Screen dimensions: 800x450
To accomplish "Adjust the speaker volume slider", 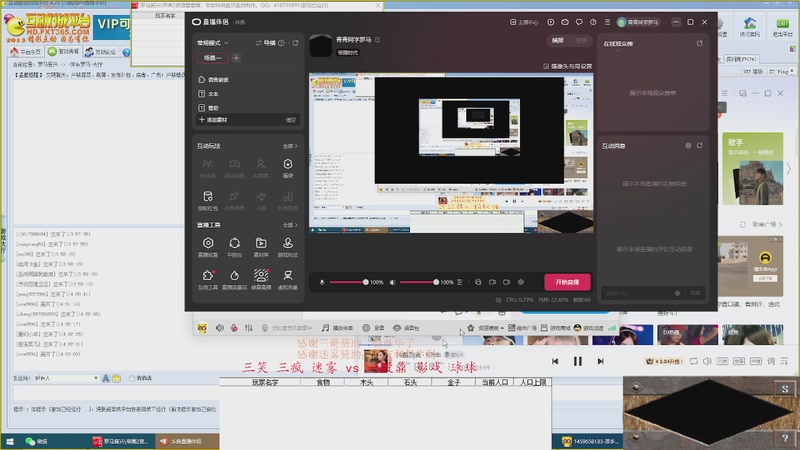I will pyautogui.click(x=418, y=282).
